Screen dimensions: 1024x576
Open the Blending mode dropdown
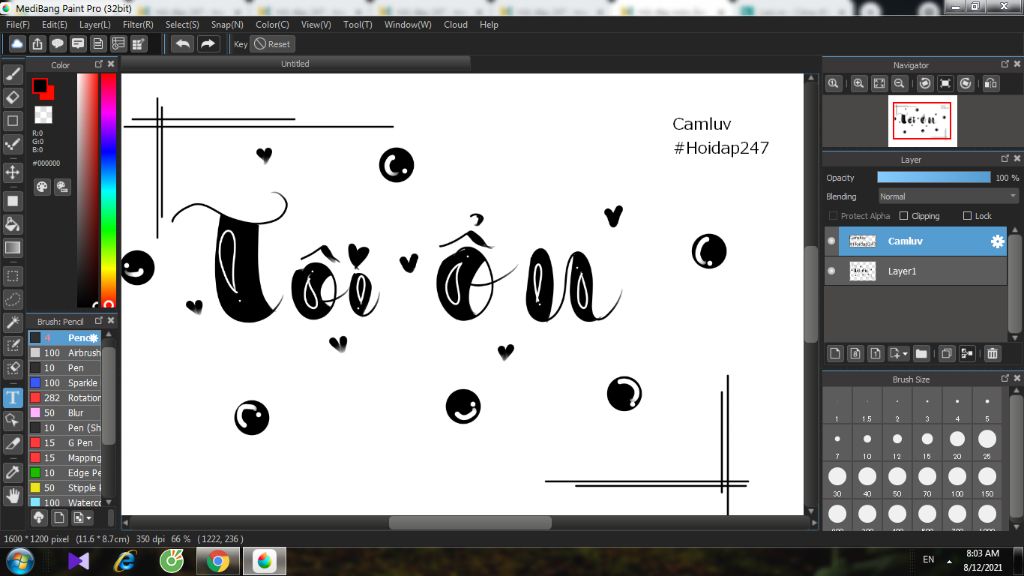[x=947, y=197]
